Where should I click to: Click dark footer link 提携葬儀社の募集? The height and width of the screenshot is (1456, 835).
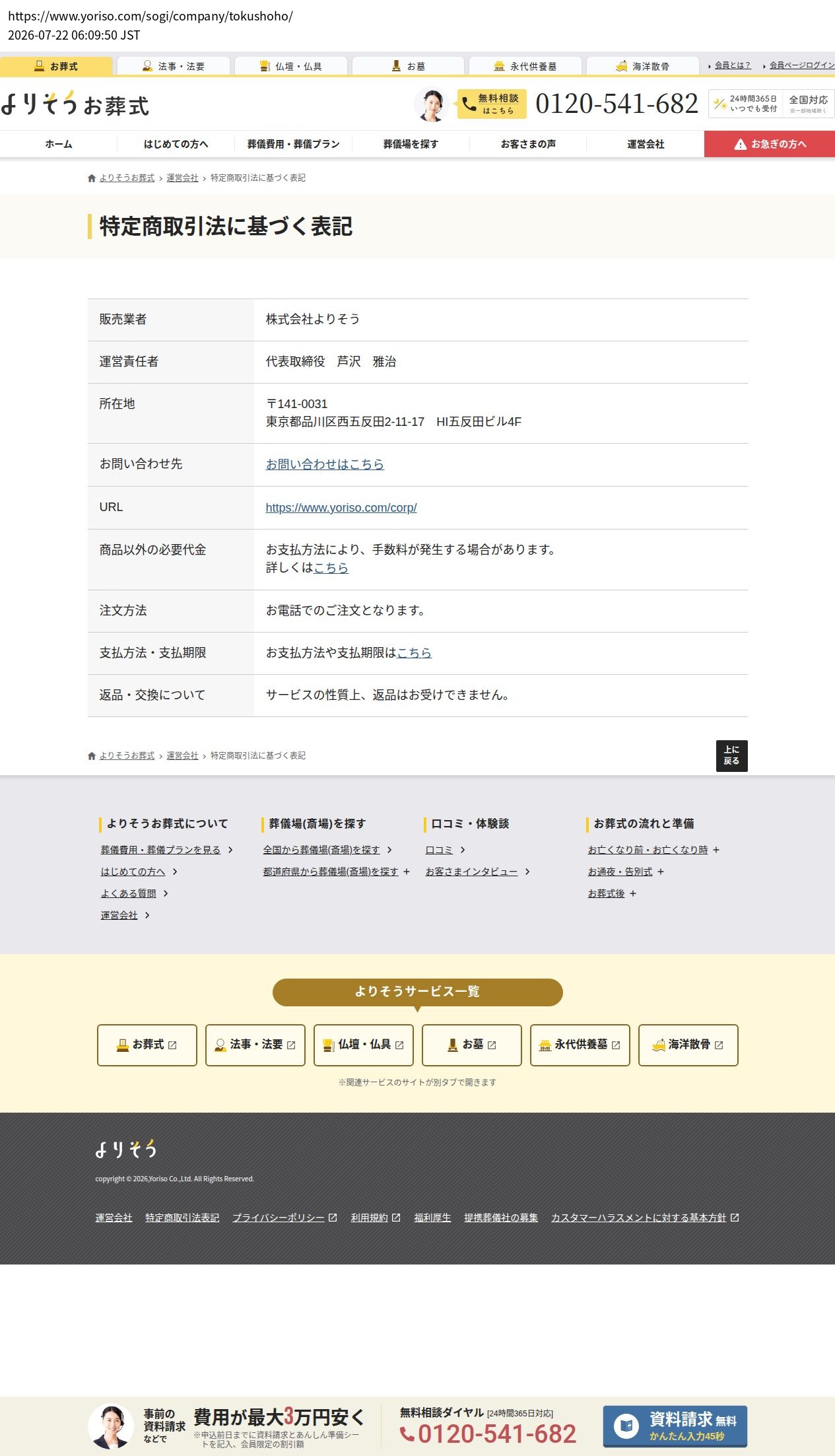click(x=501, y=1218)
